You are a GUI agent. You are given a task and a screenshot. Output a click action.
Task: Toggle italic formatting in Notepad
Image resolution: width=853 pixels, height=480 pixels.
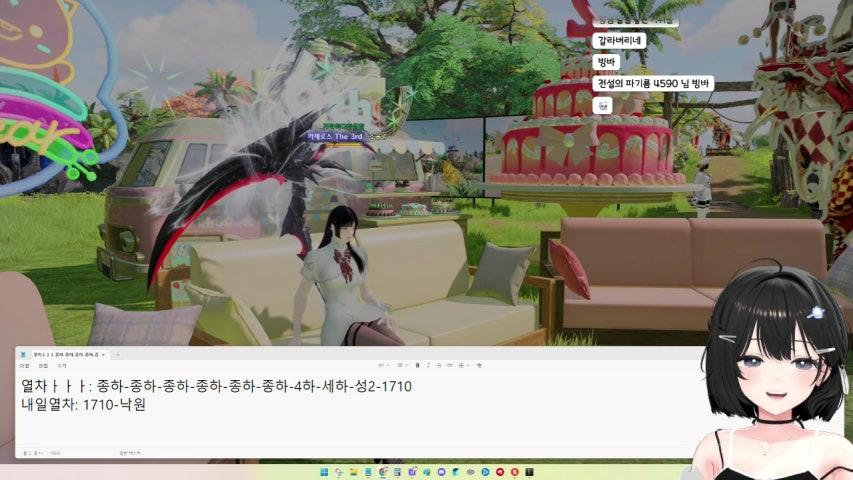click(x=428, y=365)
